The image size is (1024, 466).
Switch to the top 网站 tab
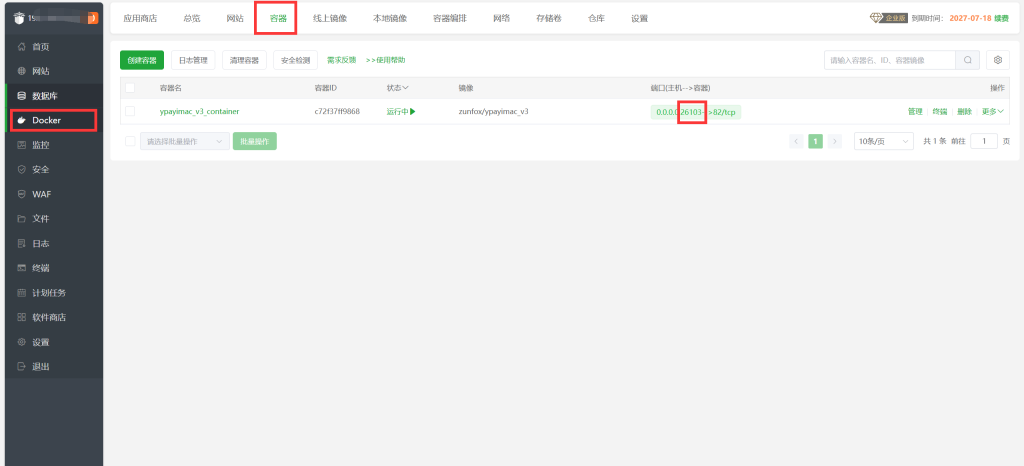click(x=235, y=18)
